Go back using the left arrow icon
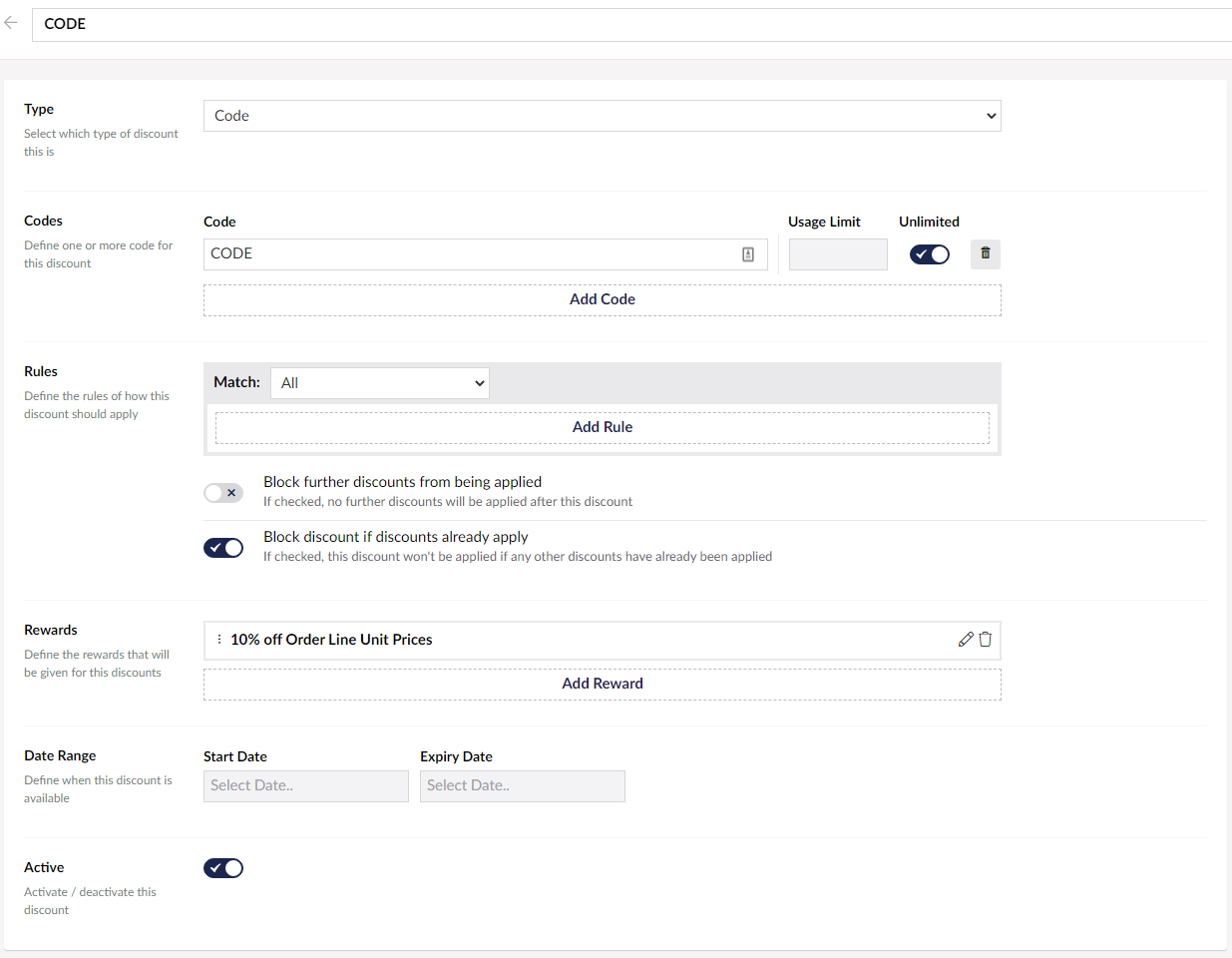 (11, 22)
